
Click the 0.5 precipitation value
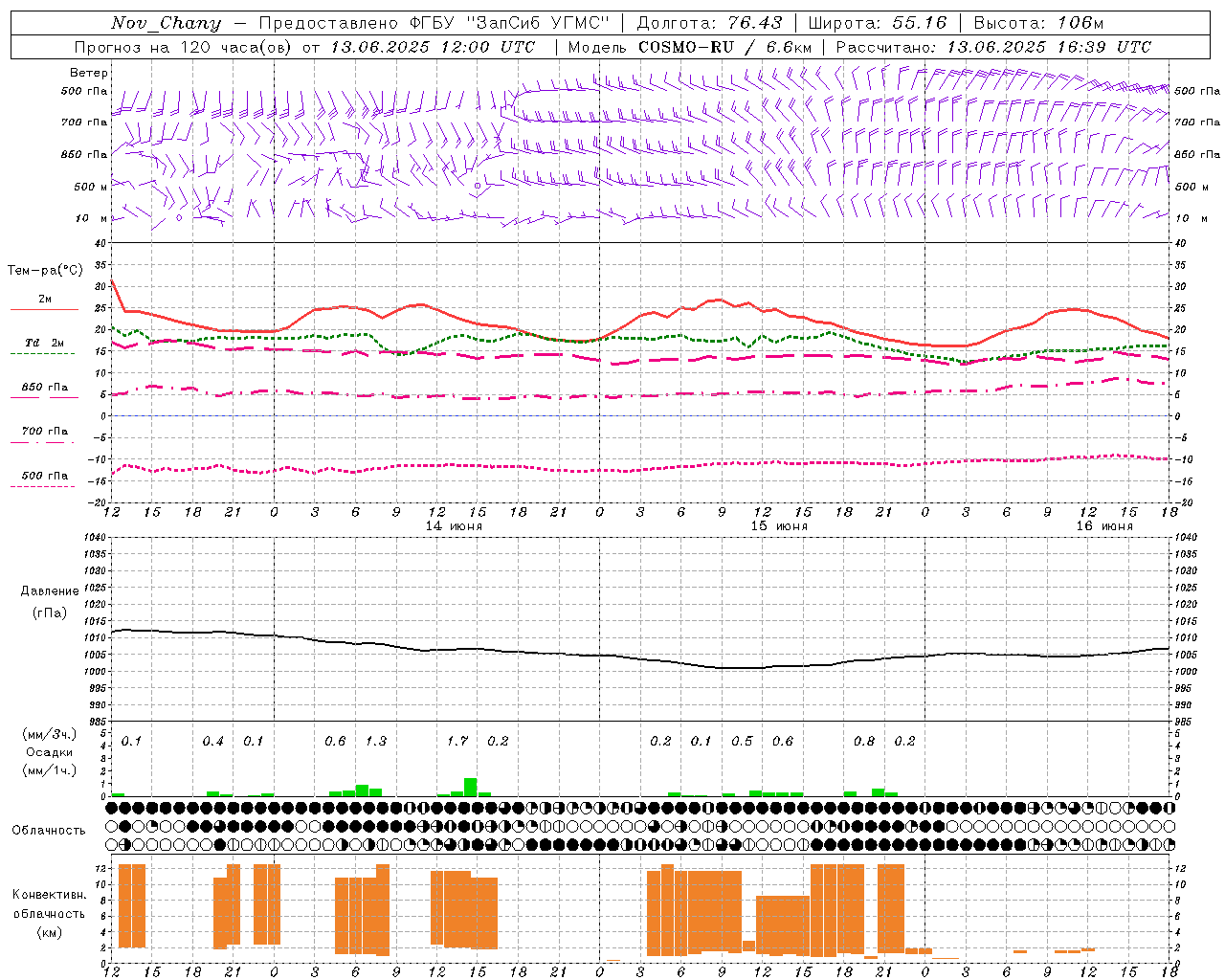(x=742, y=742)
